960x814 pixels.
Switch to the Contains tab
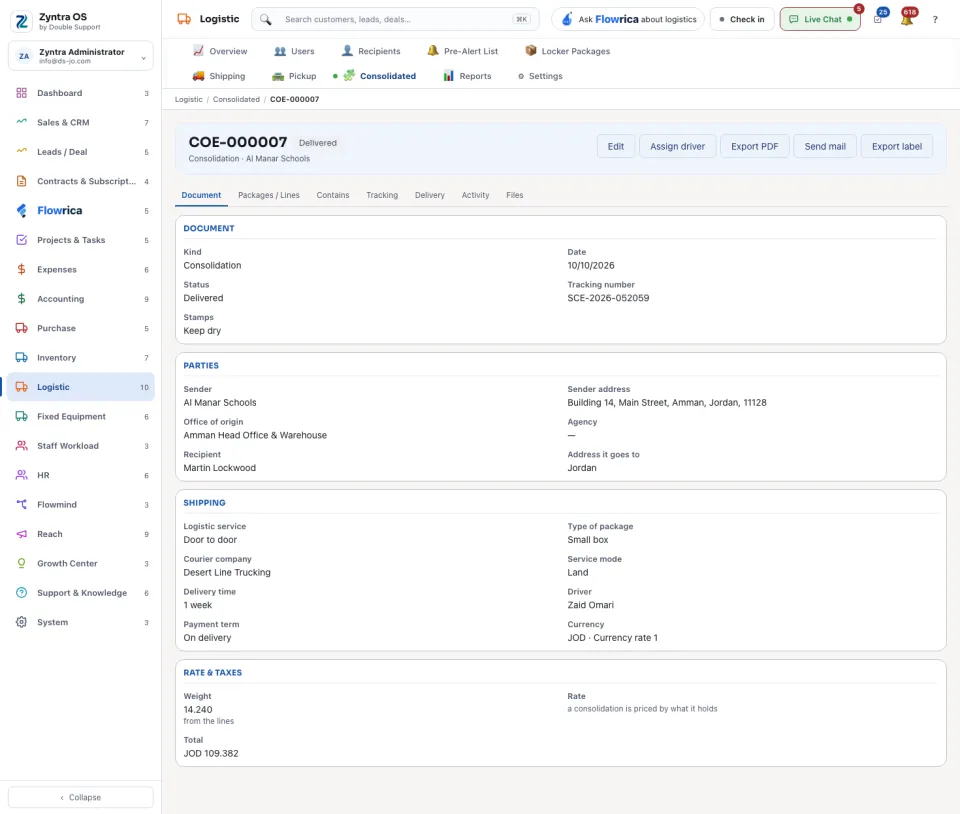pos(333,195)
